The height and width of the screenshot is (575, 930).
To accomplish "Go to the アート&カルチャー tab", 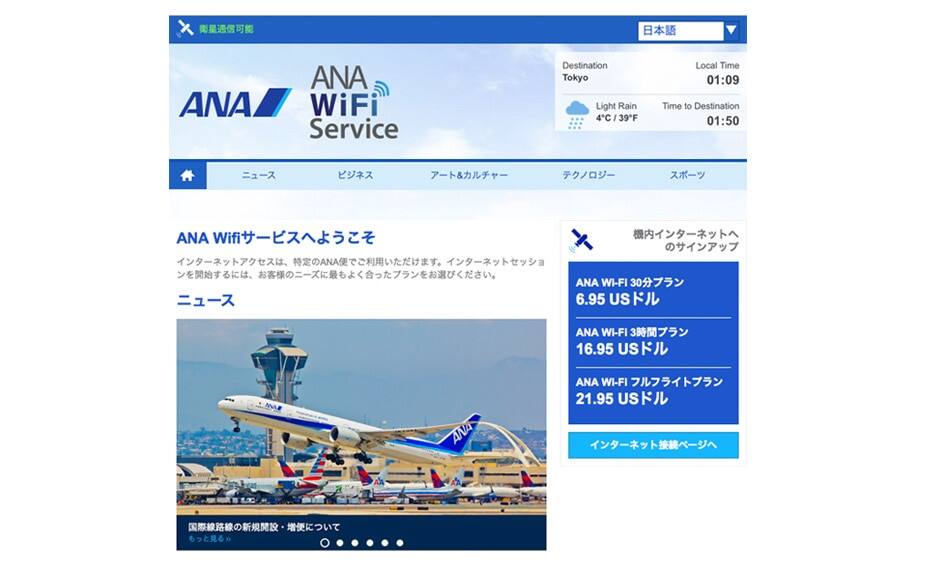I will [469, 175].
